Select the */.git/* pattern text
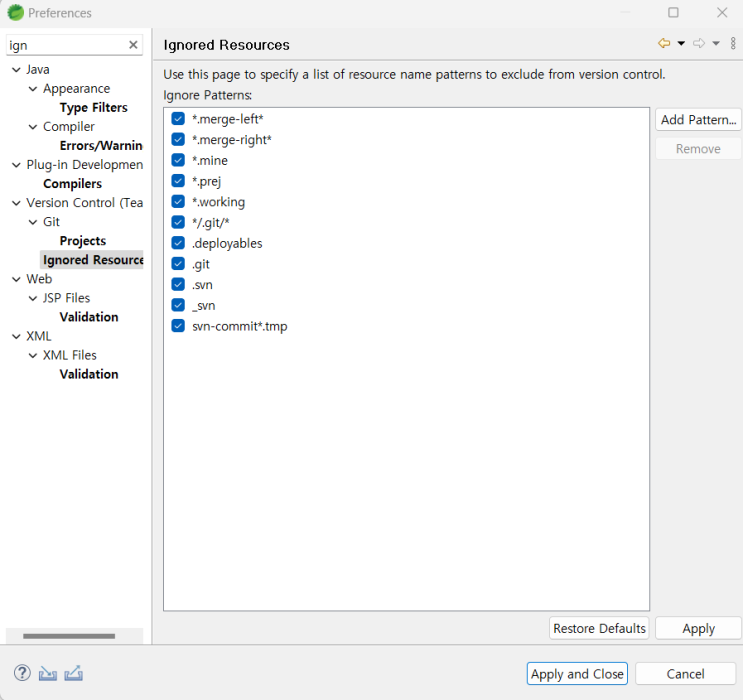Image resolution: width=743 pixels, height=700 pixels. [x=210, y=223]
